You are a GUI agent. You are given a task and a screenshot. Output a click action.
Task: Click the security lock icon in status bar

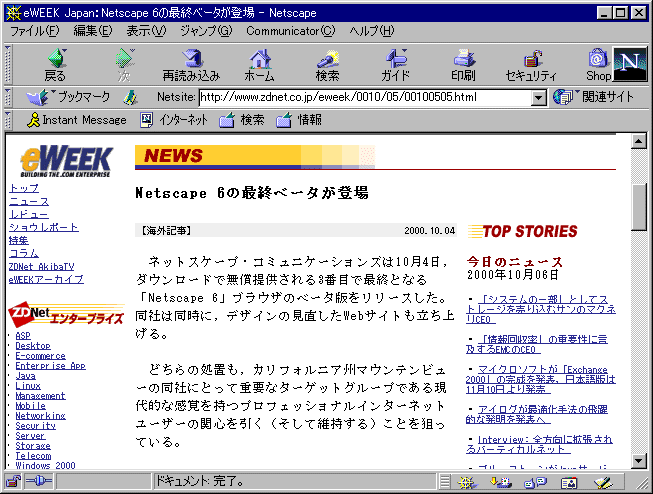(x=13, y=482)
